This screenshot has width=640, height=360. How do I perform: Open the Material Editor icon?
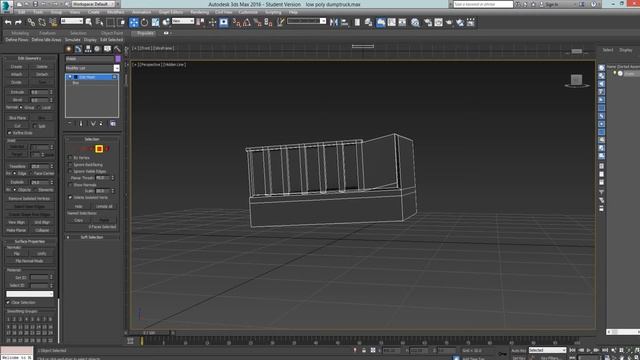tap(415, 22)
